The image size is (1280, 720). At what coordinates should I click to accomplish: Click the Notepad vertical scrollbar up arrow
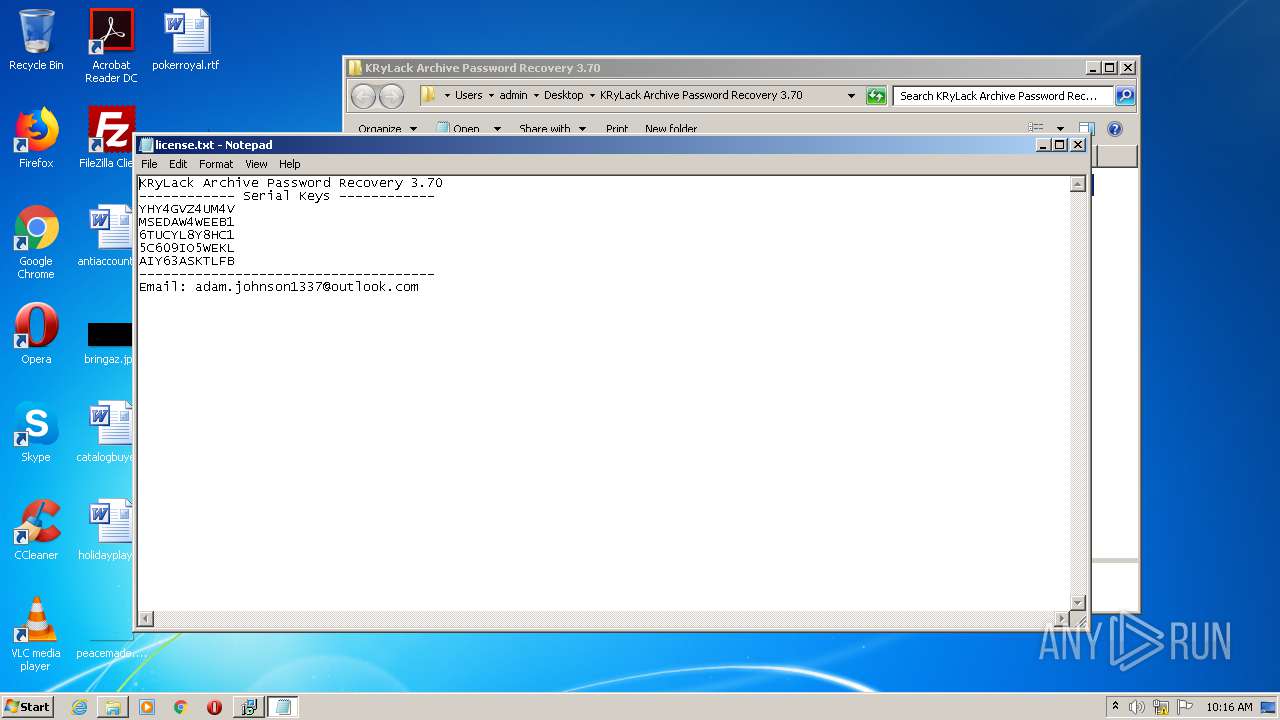click(1078, 184)
